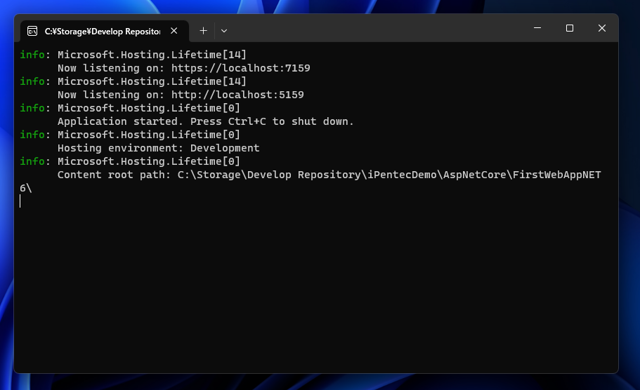This screenshot has height=390, width=640.
Task: Open a new terminal tab with plus
Action: [x=203, y=31]
